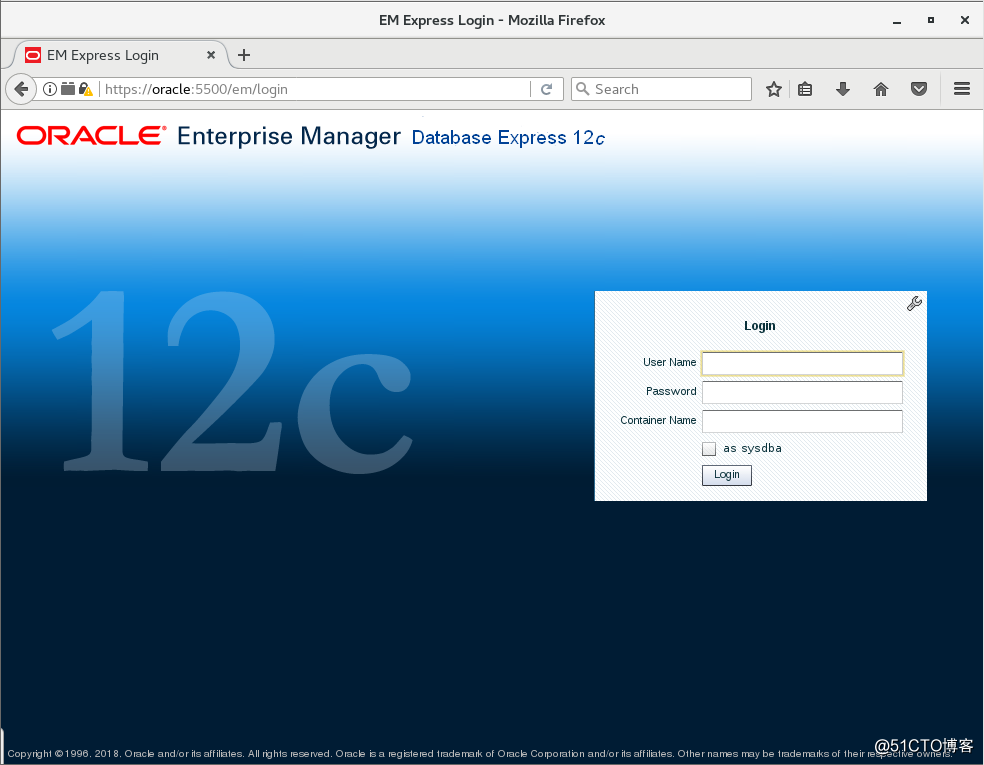
Task: Reload the page with the refresh icon
Action: click(x=547, y=89)
